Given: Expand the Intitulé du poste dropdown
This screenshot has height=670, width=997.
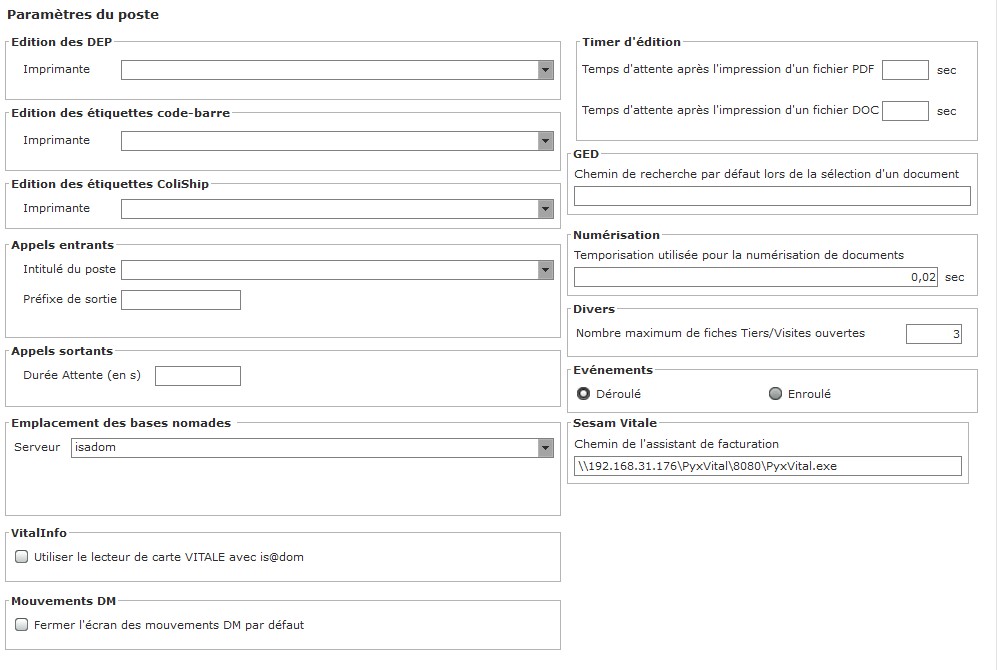Looking at the screenshot, I should pyautogui.click(x=545, y=270).
